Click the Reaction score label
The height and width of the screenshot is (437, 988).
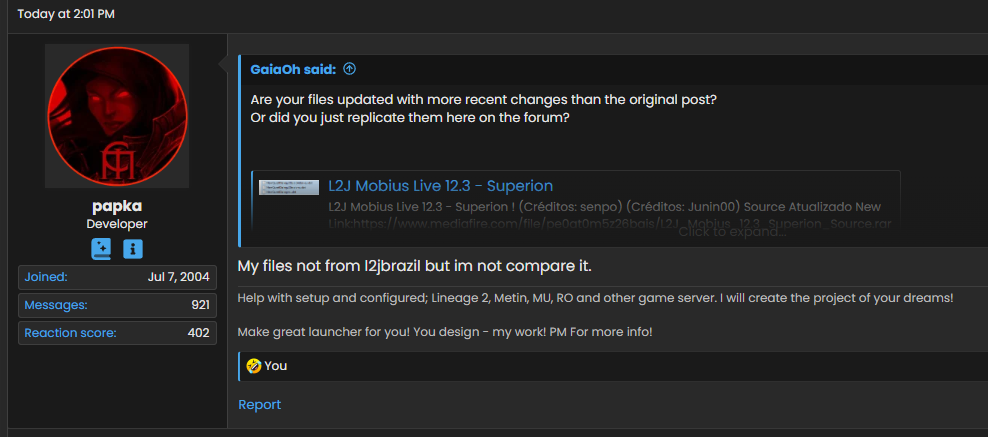pyautogui.click(x=70, y=333)
